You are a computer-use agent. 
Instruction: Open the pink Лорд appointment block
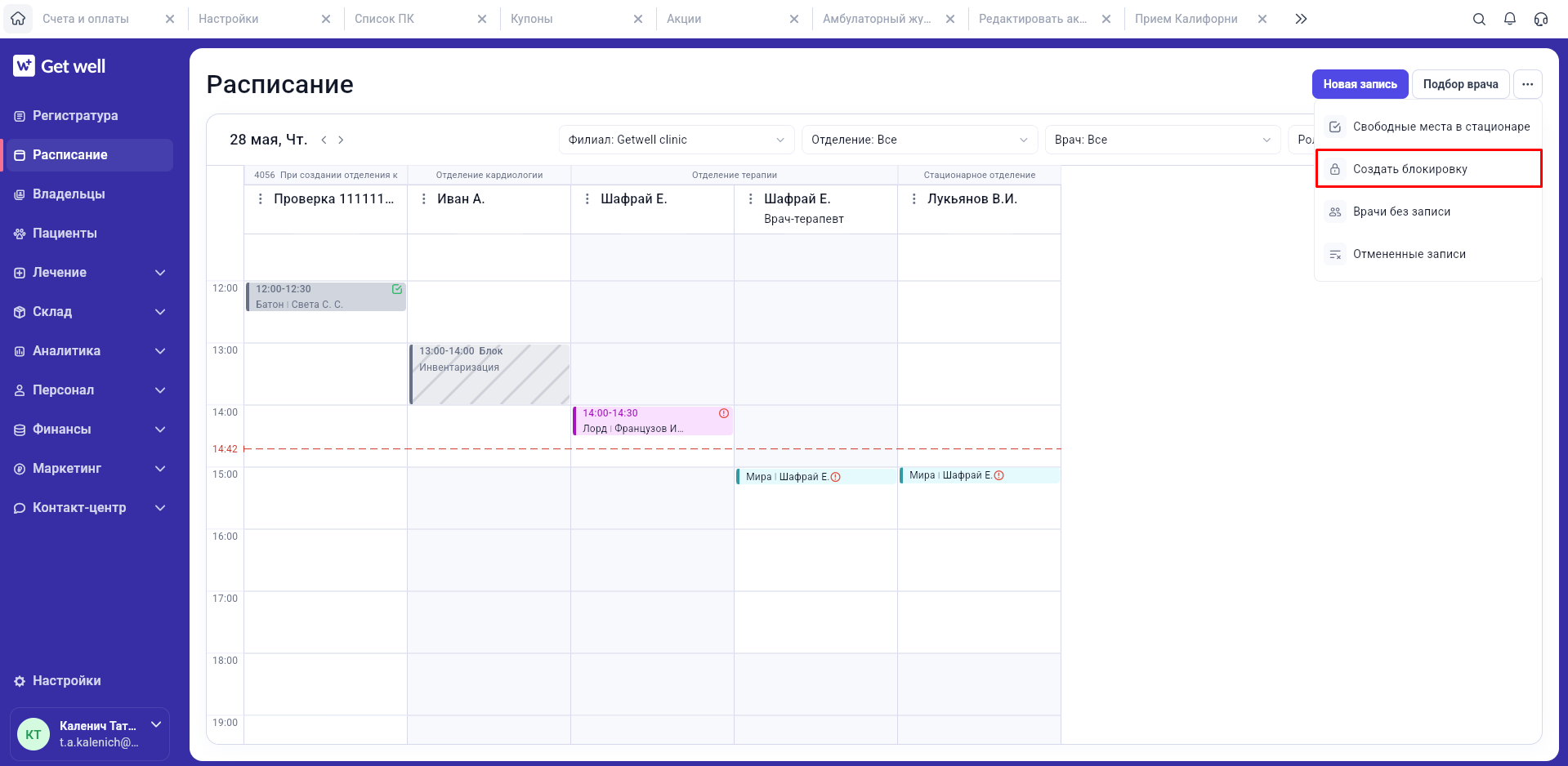[x=653, y=421]
